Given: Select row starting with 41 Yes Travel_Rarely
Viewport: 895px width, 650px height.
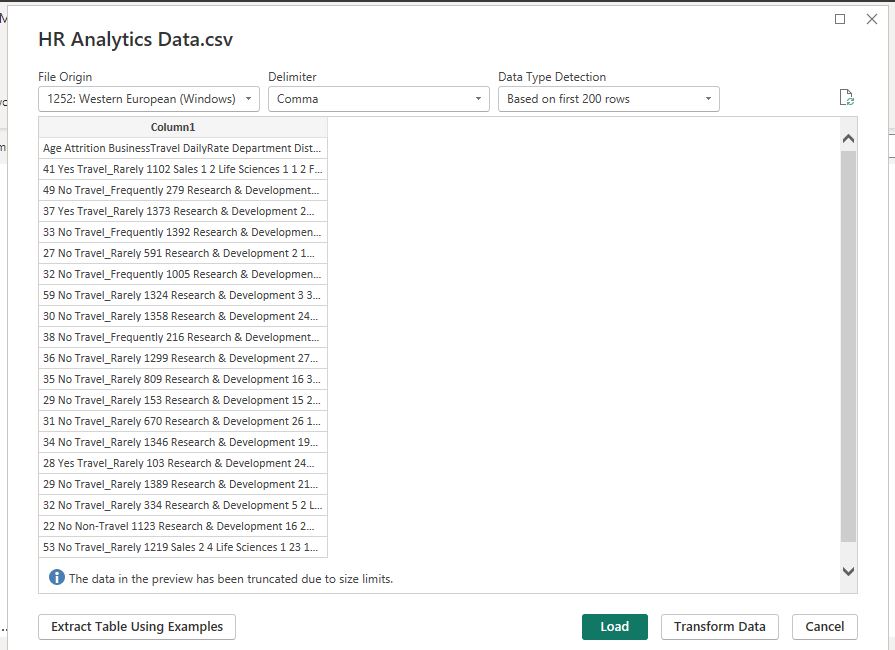Looking at the screenshot, I should point(181,169).
